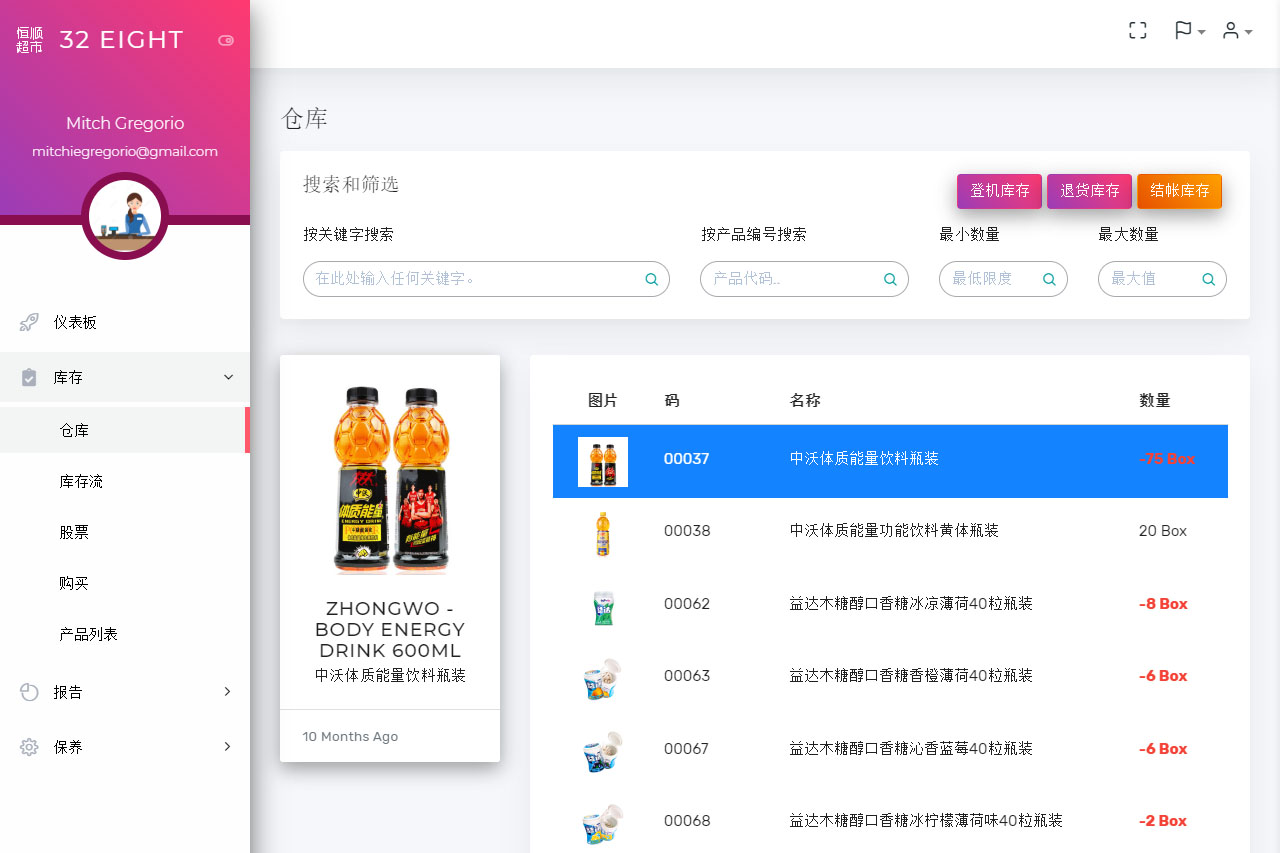Enter fullscreen mode with the top bar icon
The width and height of the screenshot is (1280, 853).
coord(1137,31)
